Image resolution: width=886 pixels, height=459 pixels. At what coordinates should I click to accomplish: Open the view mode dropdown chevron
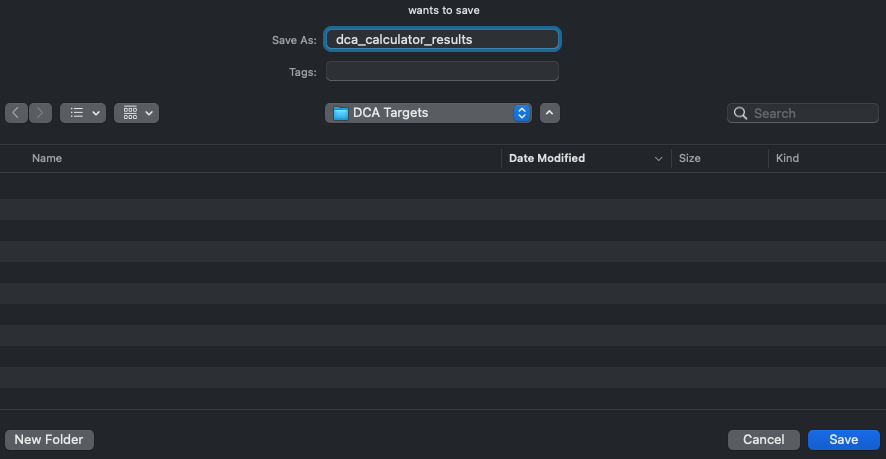coord(96,113)
